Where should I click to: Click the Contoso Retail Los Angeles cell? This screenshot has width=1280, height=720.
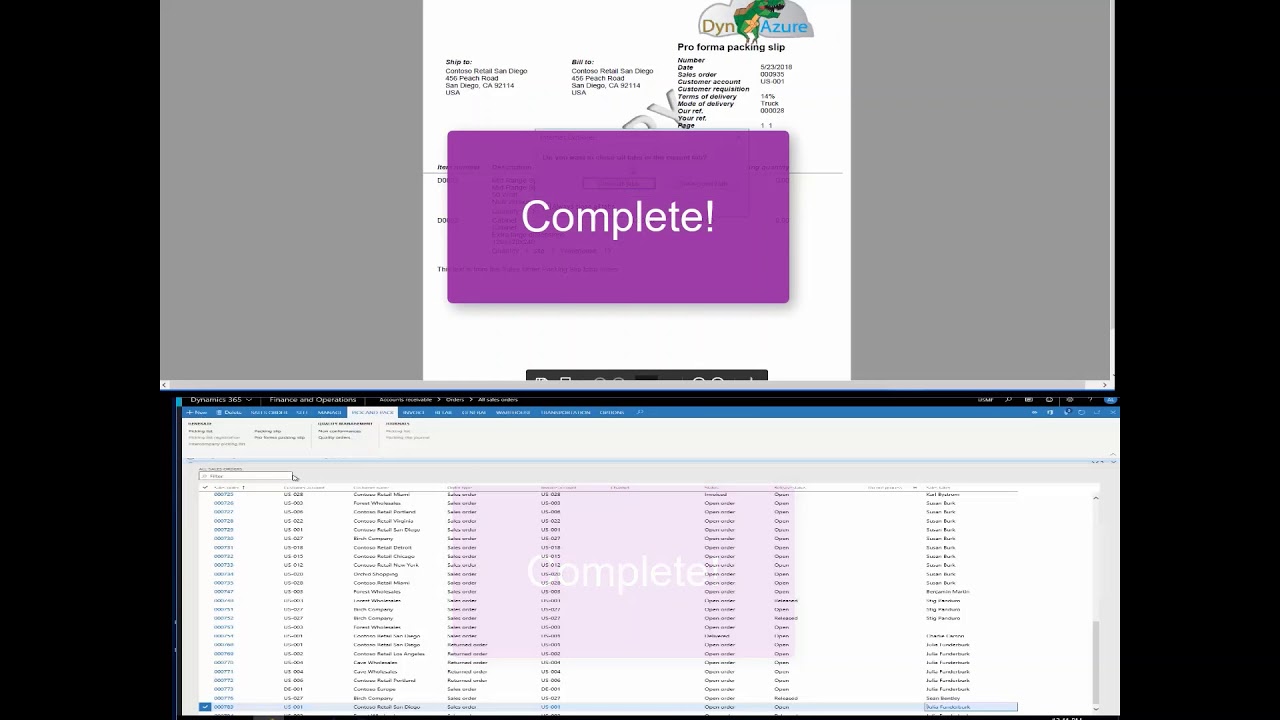389,654
